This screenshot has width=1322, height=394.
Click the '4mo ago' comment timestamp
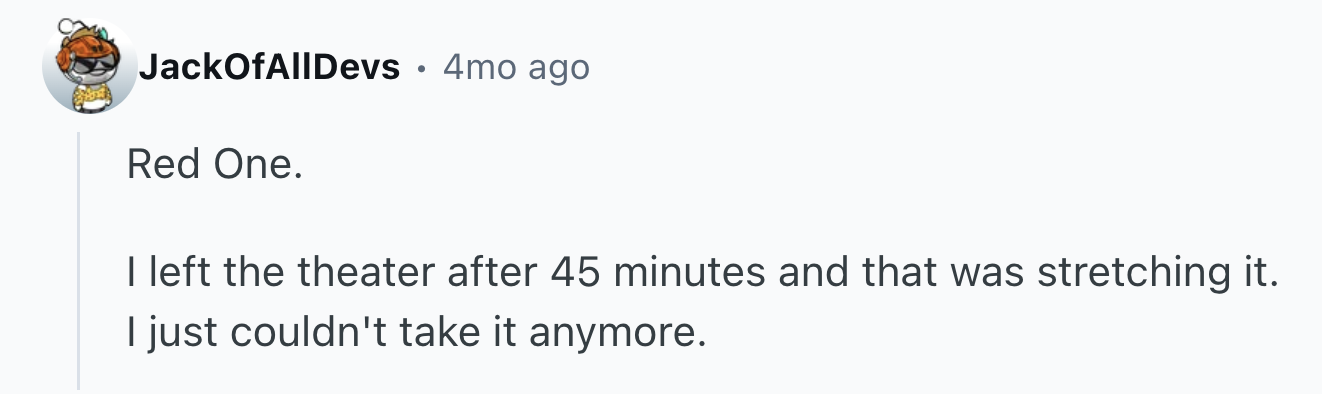click(x=516, y=67)
